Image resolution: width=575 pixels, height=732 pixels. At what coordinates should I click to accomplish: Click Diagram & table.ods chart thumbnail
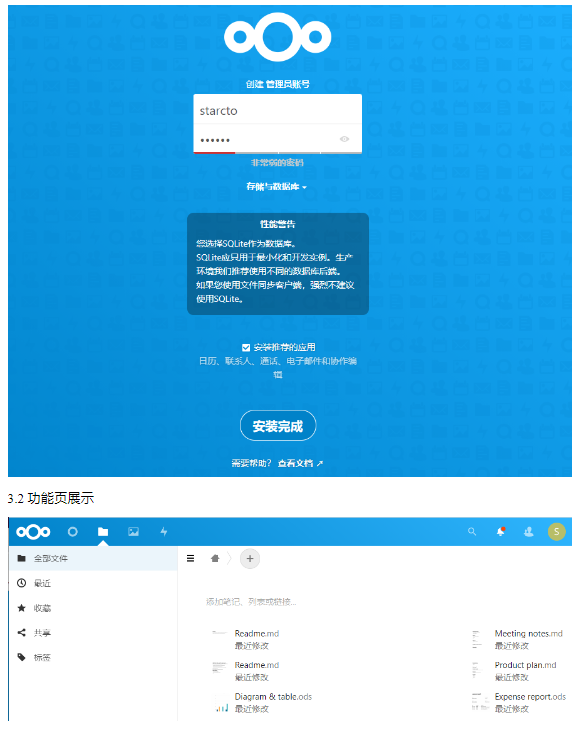tap(220, 703)
